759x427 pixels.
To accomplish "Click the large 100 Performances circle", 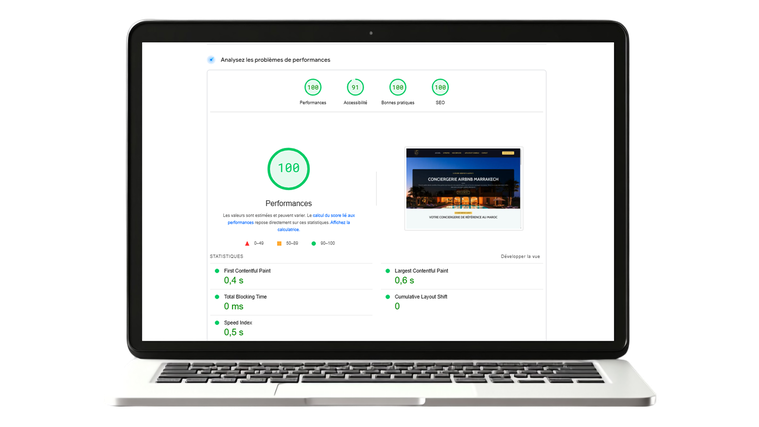I will point(288,168).
